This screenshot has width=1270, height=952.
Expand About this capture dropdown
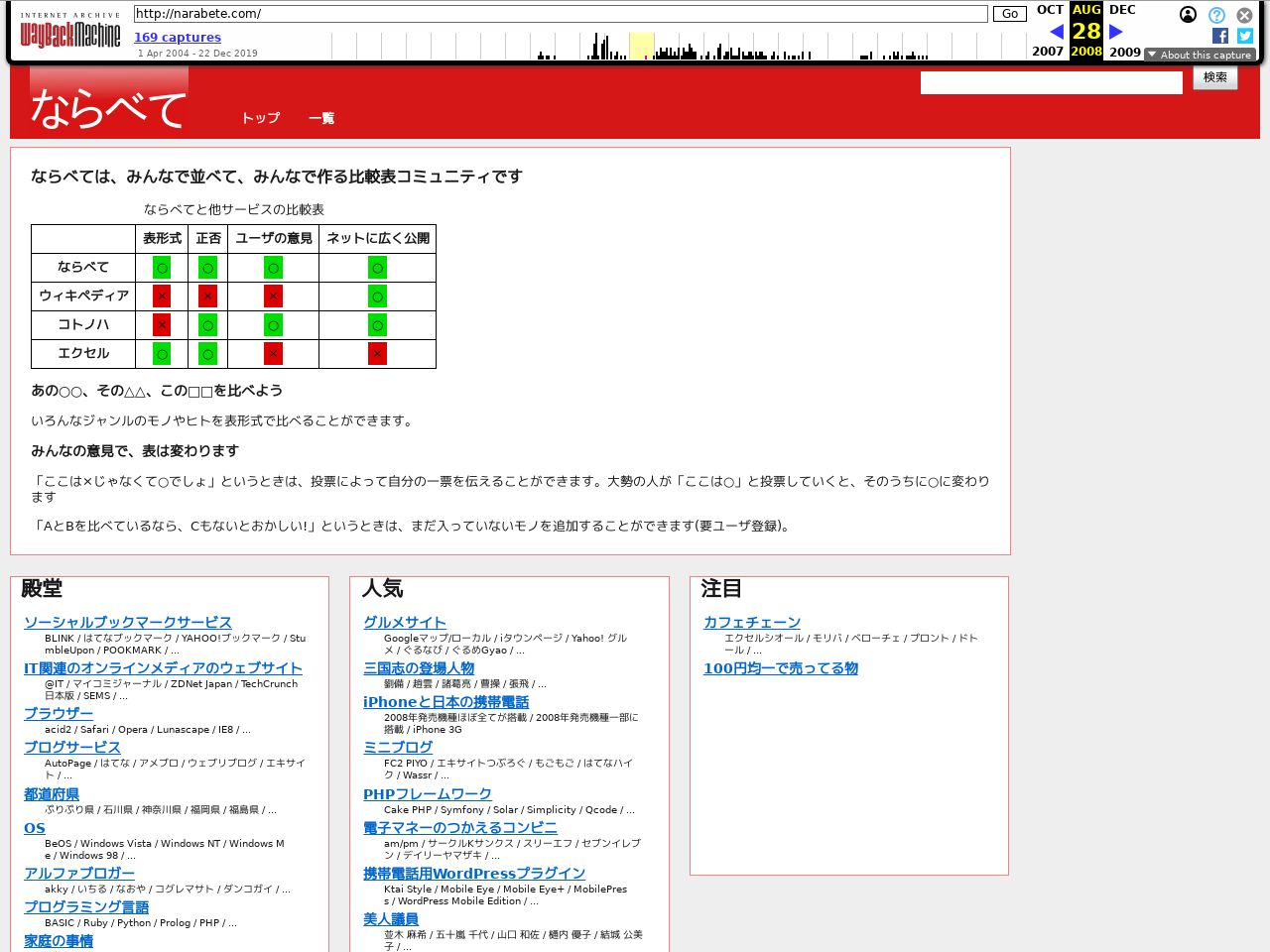[1200, 55]
